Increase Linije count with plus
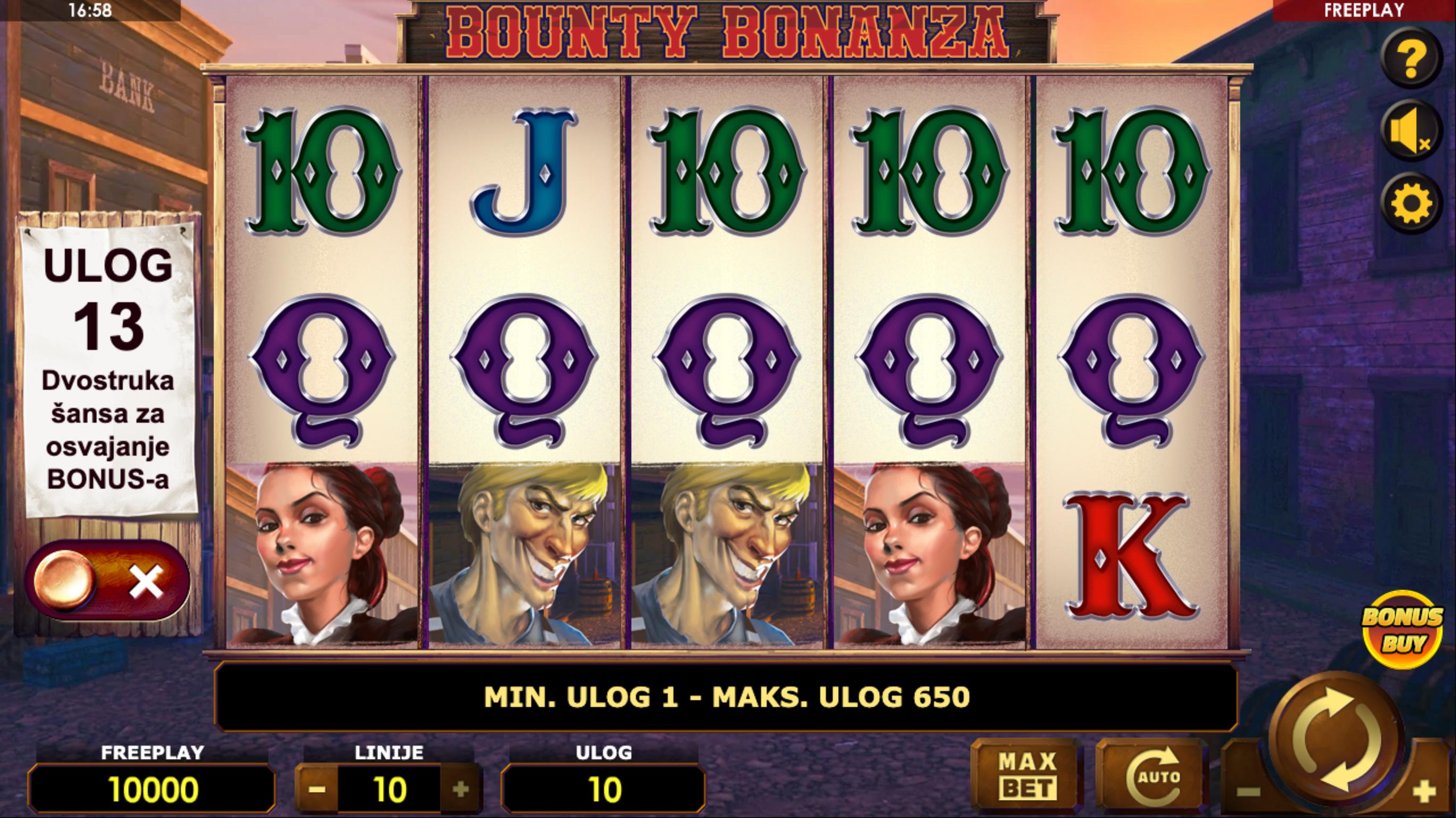 [x=461, y=789]
